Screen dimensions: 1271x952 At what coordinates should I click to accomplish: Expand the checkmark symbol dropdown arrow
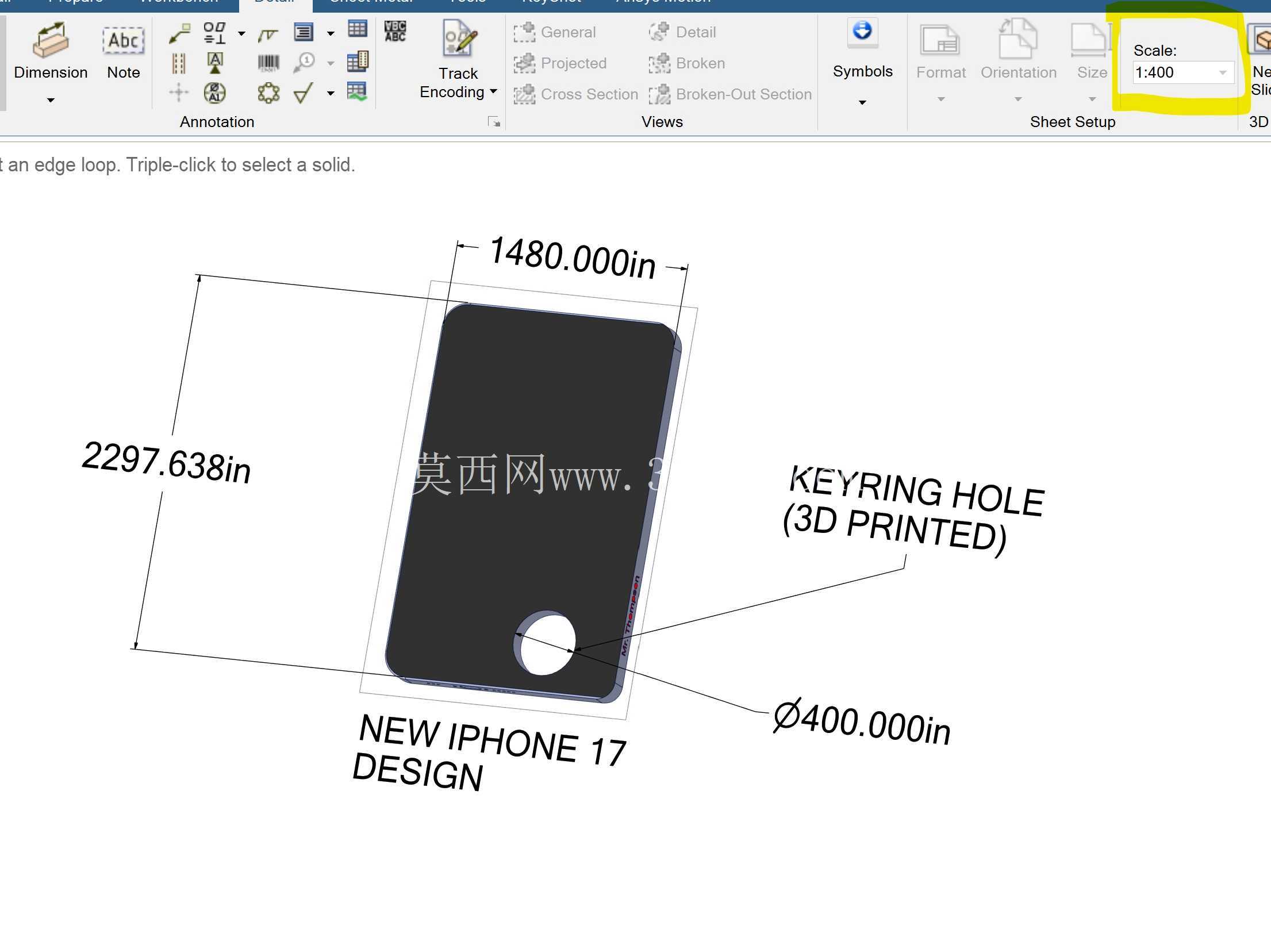pyautogui.click(x=331, y=93)
